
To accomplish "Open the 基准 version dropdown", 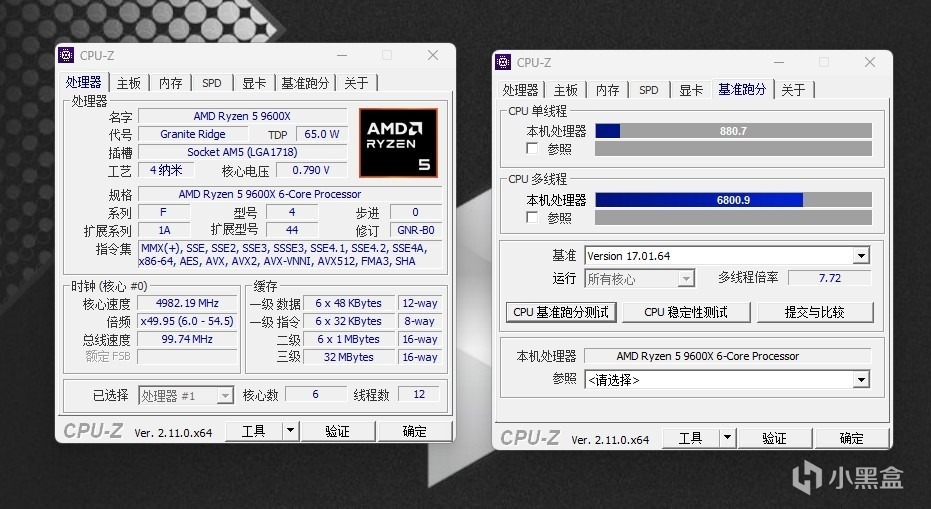I will click(x=861, y=256).
